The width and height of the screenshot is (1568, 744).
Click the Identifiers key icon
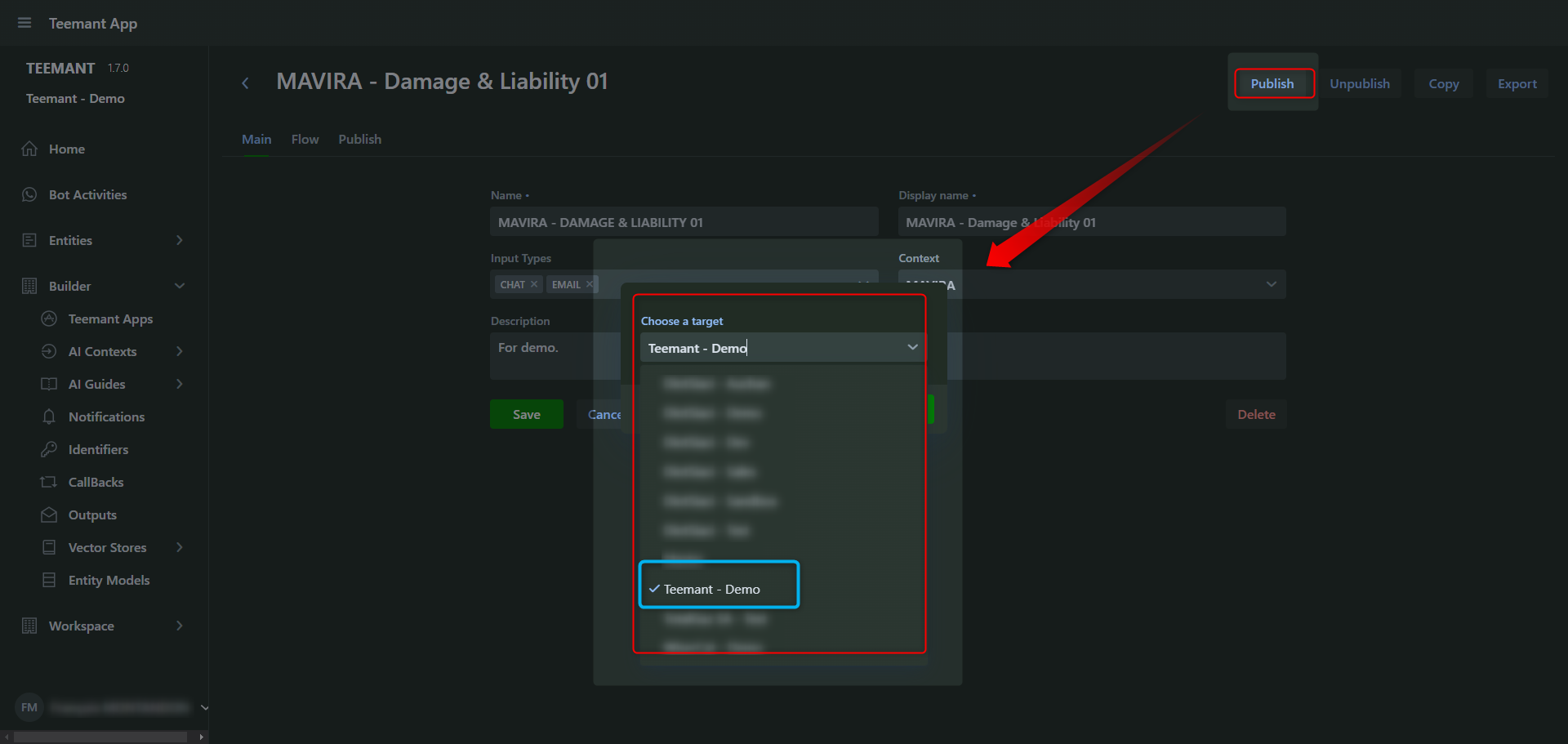point(49,449)
